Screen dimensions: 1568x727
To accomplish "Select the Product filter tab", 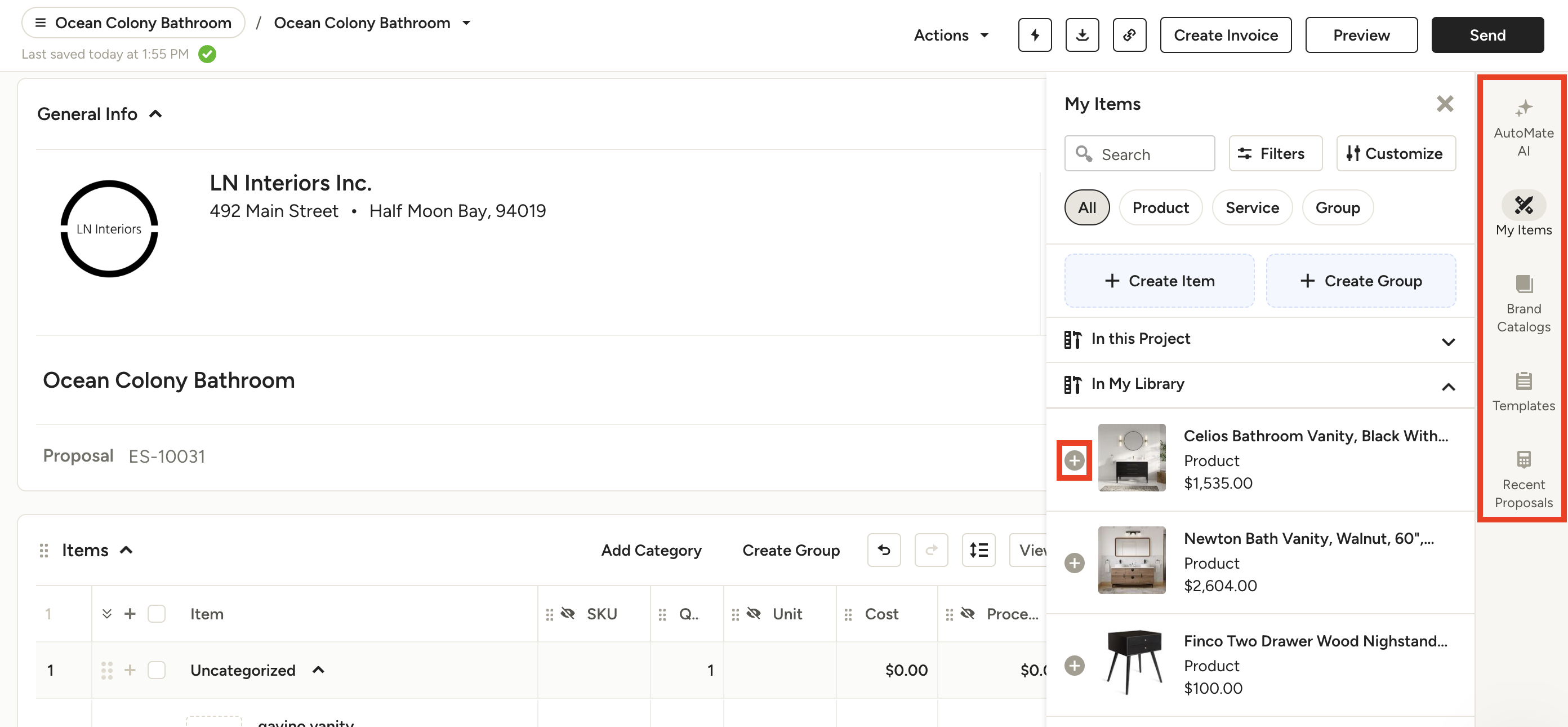I will click(1160, 207).
